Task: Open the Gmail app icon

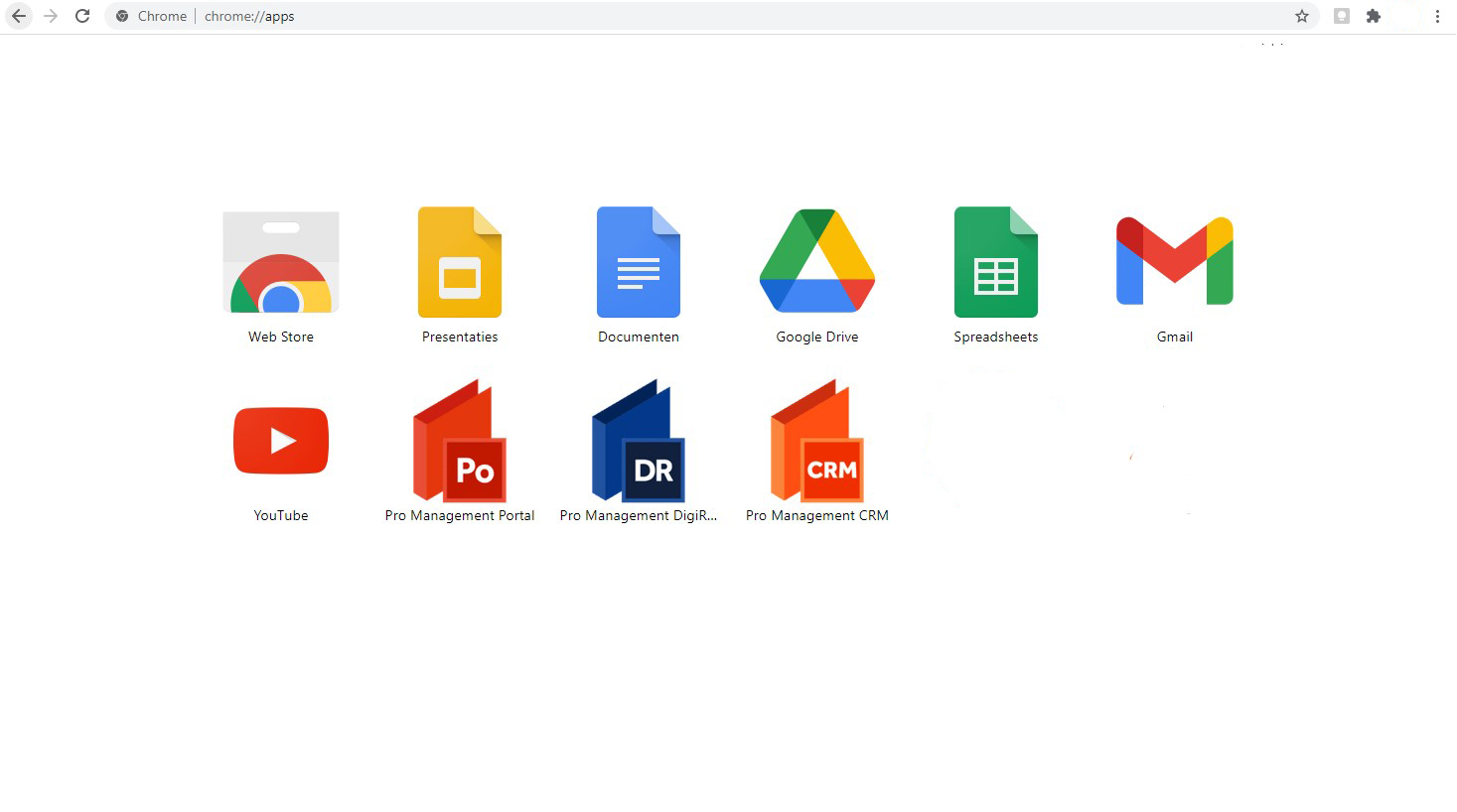Action: [1175, 260]
